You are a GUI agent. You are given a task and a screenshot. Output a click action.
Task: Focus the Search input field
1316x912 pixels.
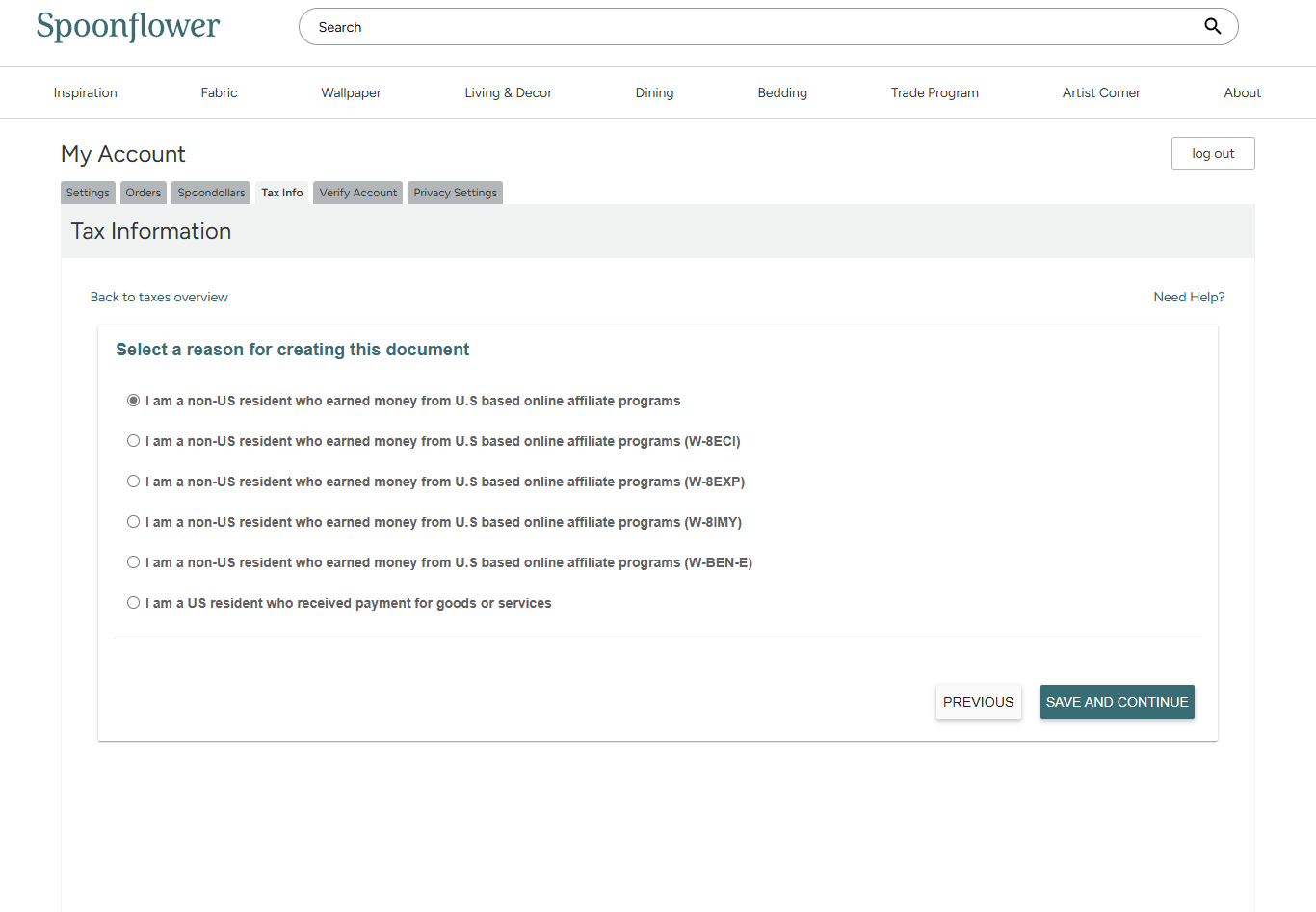[751, 27]
